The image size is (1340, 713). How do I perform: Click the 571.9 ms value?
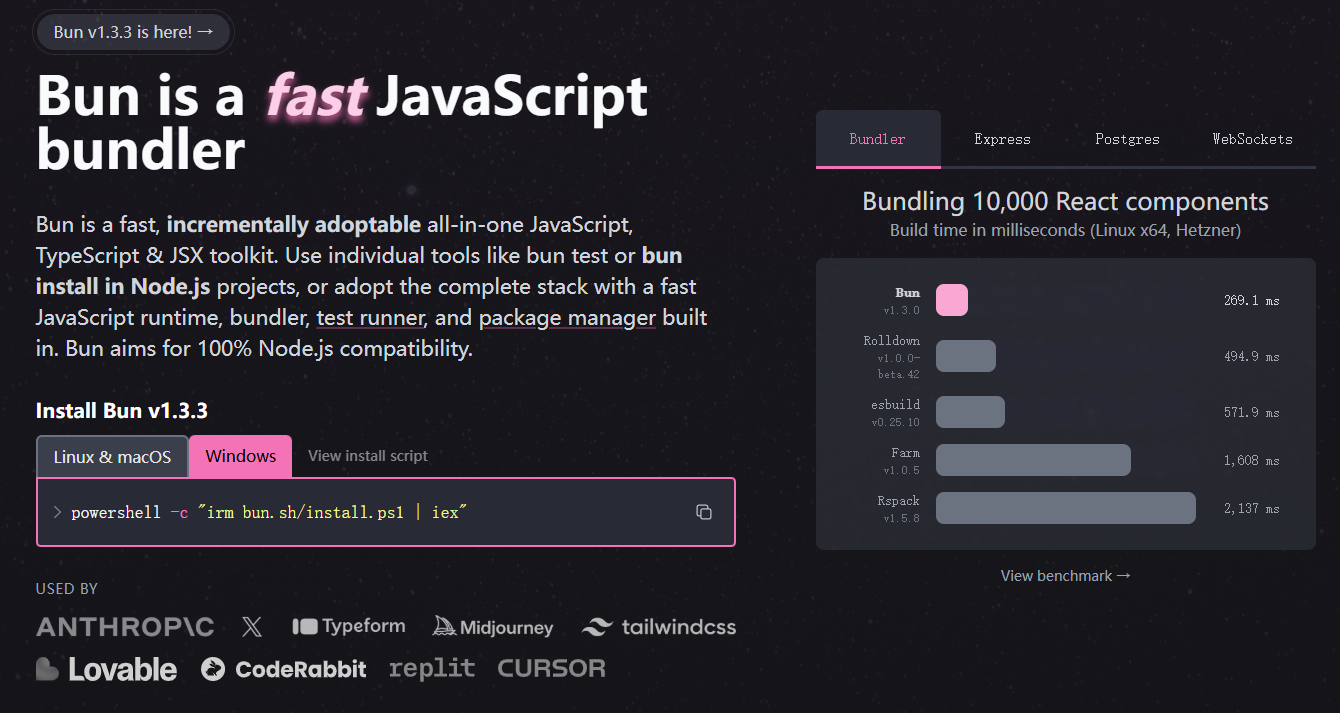[1252, 412]
